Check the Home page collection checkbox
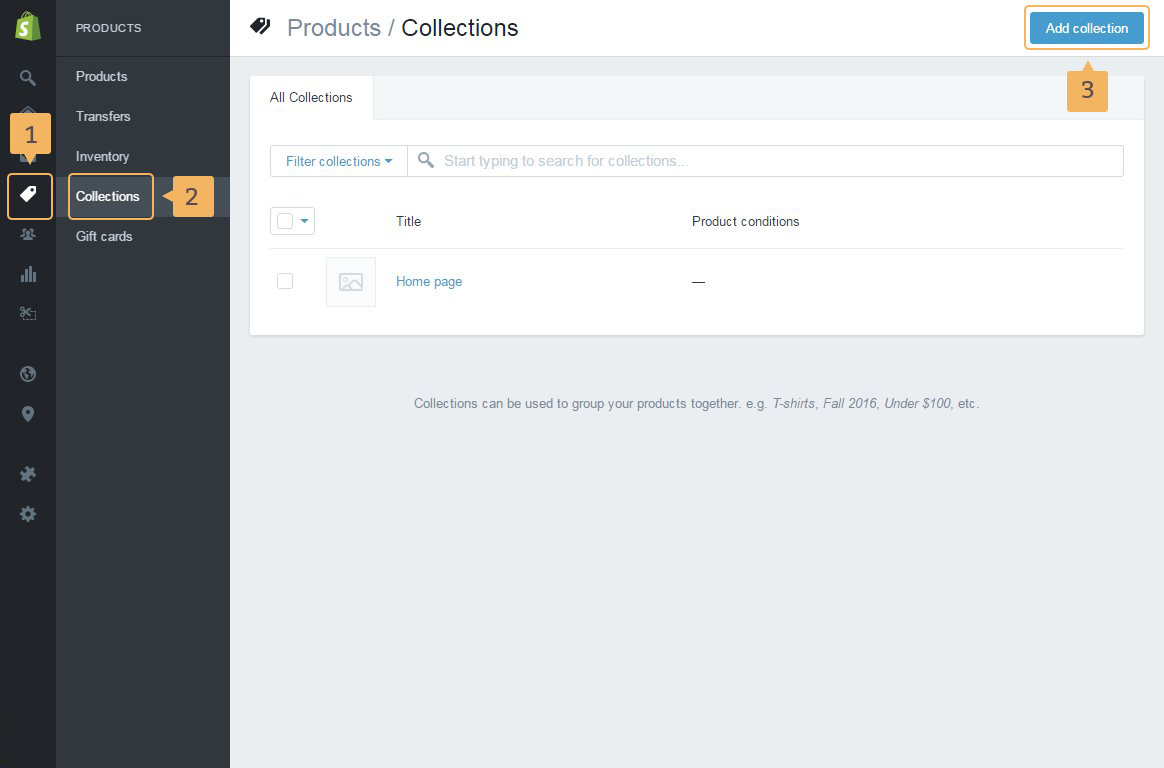The image size is (1164, 768). tap(285, 281)
